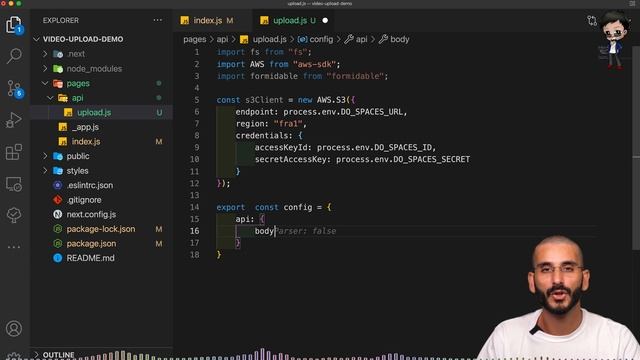Open the Search view in activity bar
The width and height of the screenshot is (640, 360).
[x=14, y=56]
